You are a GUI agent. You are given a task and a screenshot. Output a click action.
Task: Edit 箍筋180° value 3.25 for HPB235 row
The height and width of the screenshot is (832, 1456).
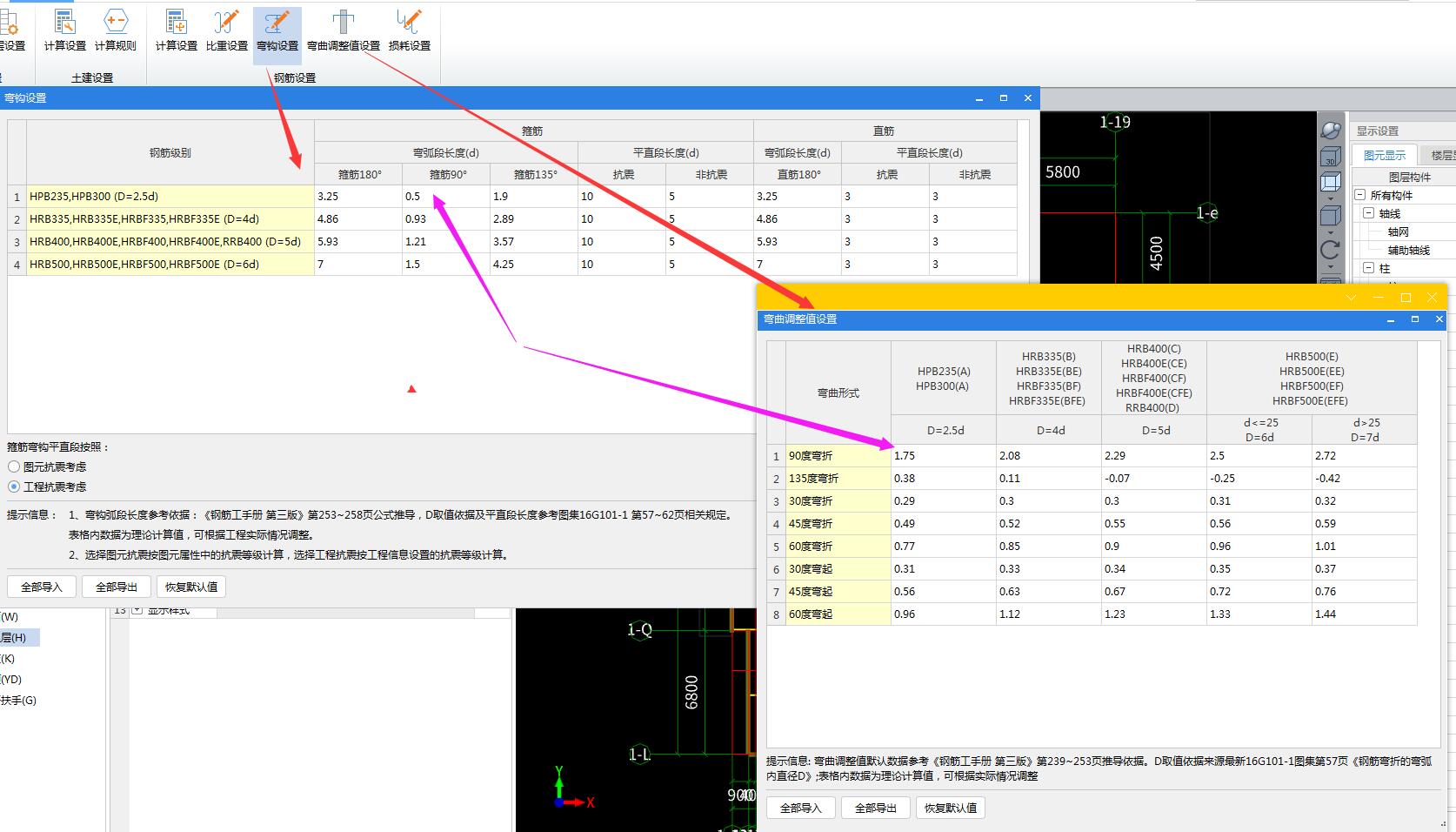(x=358, y=197)
